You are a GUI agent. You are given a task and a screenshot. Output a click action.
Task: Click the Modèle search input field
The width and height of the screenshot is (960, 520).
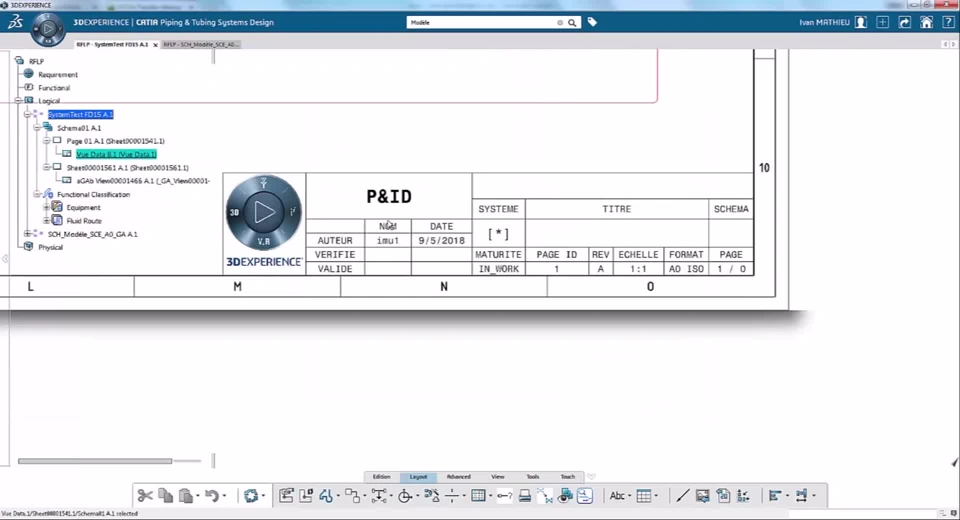point(482,23)
